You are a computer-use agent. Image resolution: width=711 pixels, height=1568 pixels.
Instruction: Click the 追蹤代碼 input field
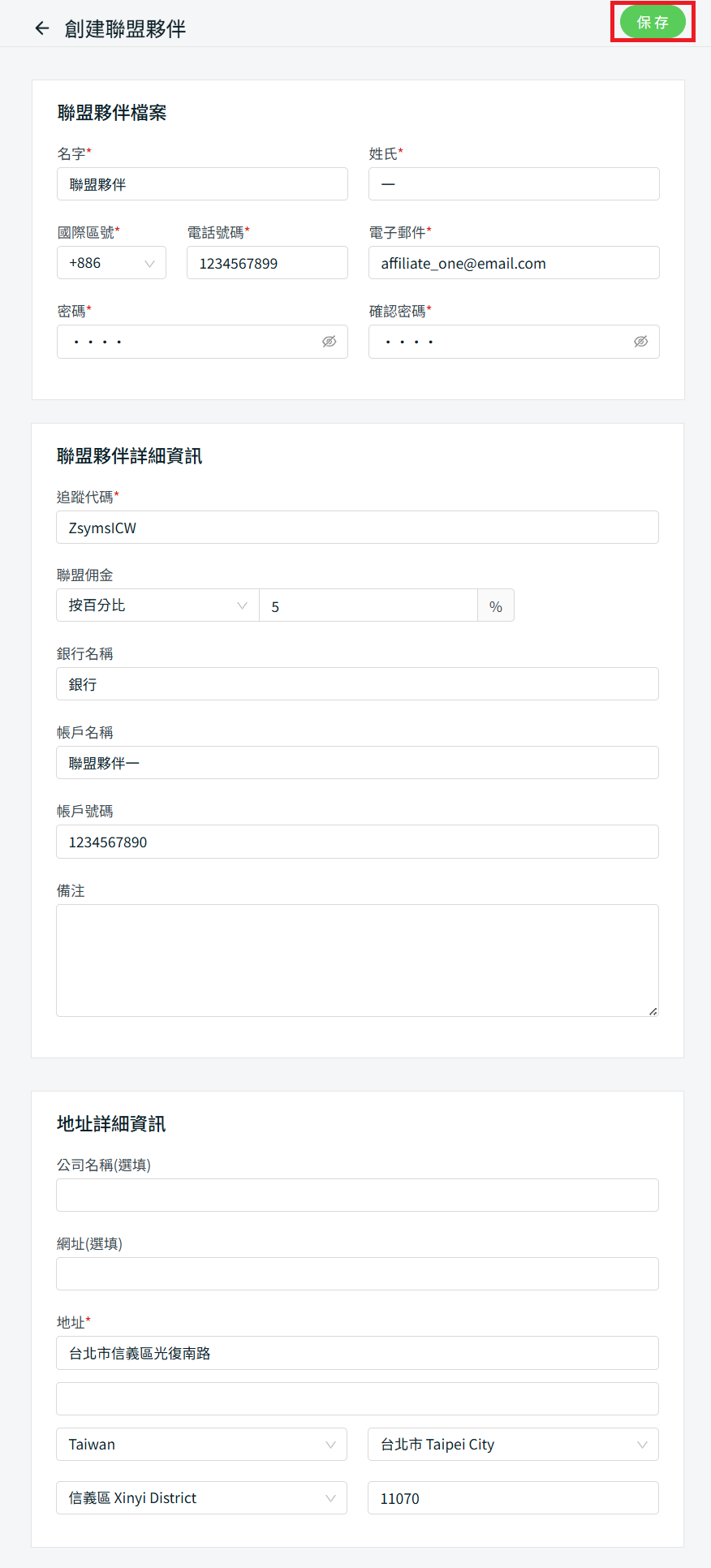pyautogui.click(x=357, y=528)
